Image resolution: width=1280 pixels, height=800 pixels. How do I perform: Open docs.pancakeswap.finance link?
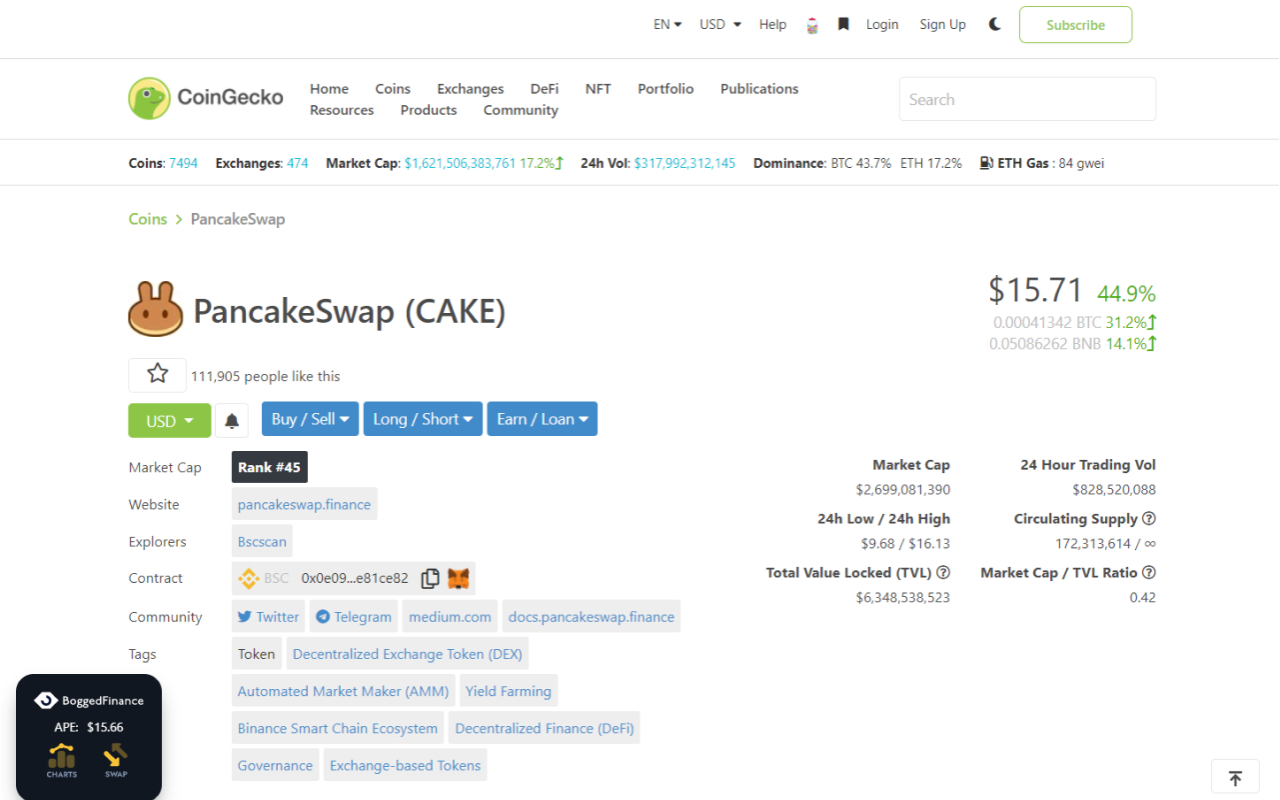point(591,616)
